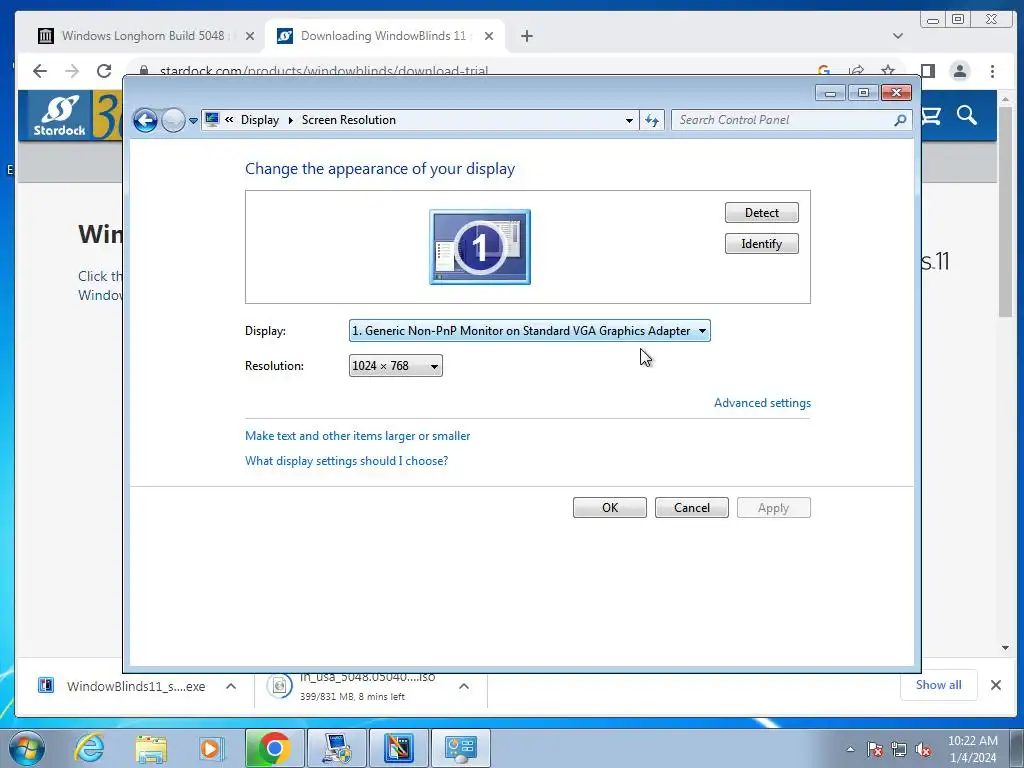Open muted volume tray icon

(x=923, y=749)
